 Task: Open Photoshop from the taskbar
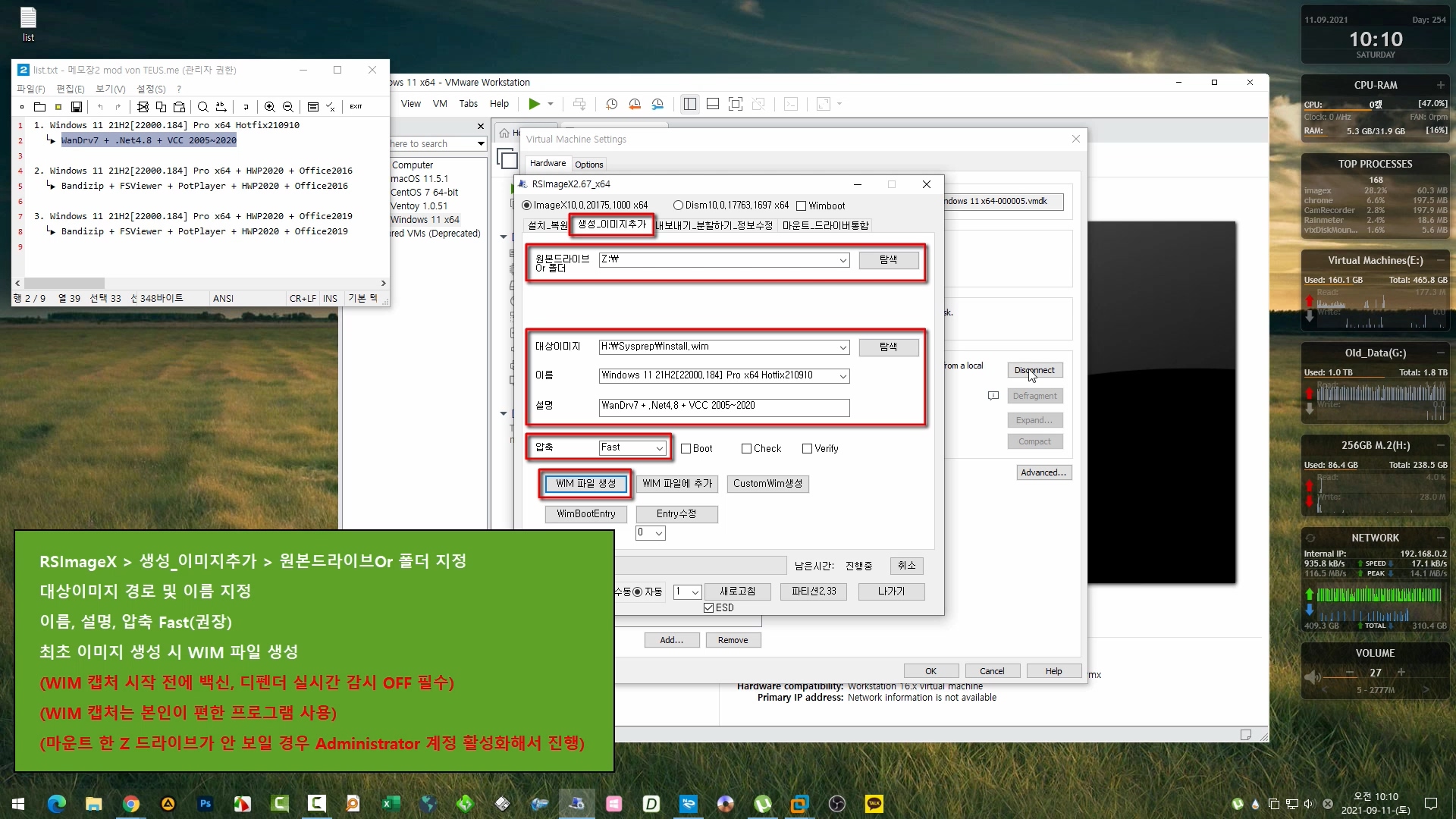pyautogui.click(x=205, y=804)
